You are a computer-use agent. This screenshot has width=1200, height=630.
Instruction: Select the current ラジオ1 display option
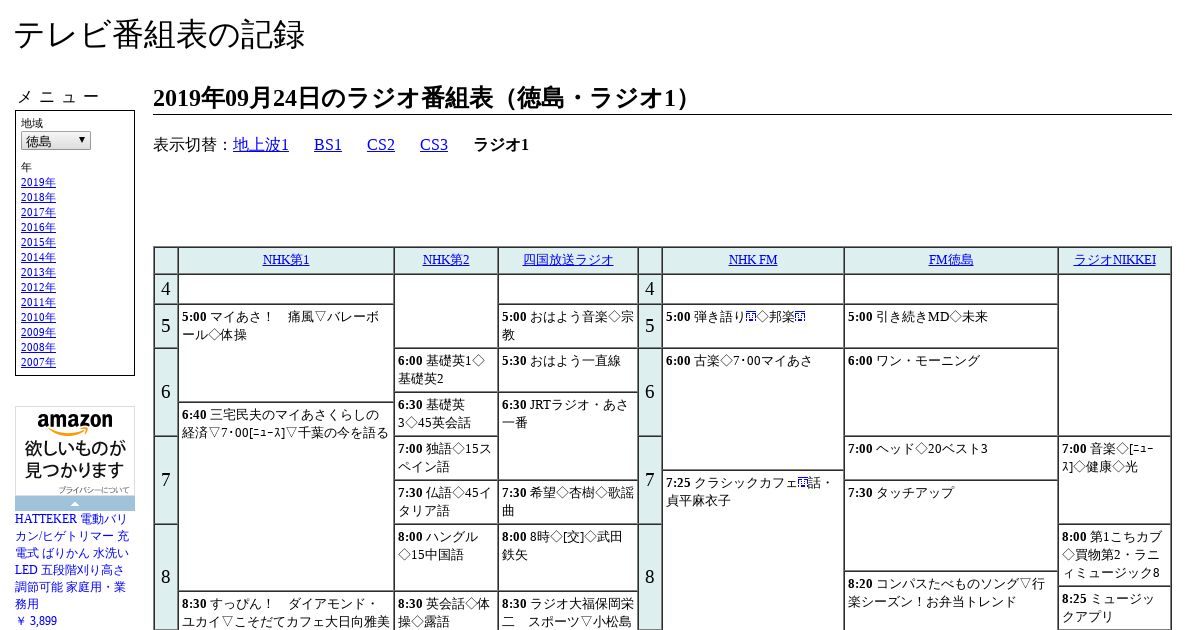point(501,145)
